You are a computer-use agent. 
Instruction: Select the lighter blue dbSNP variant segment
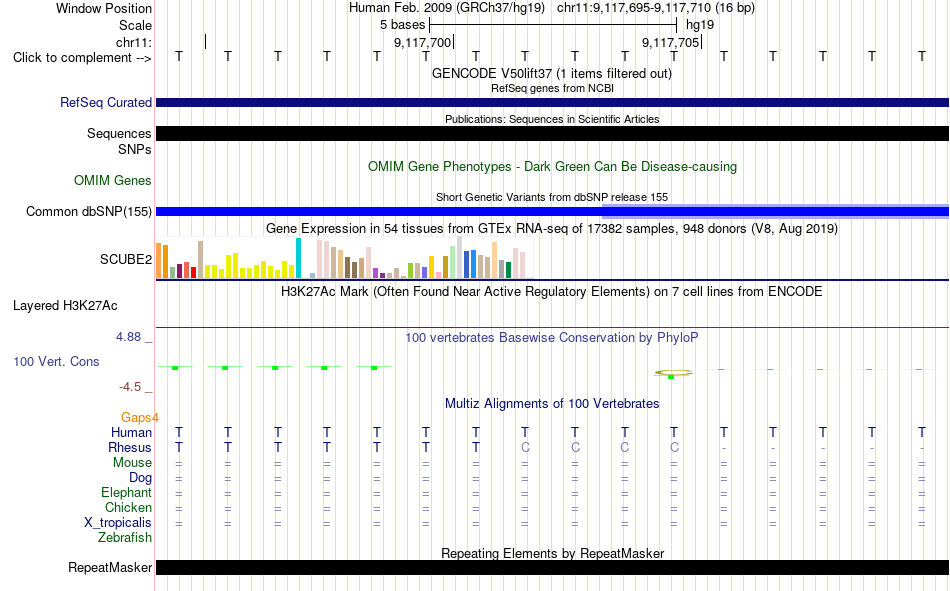(x=775, y=211)
